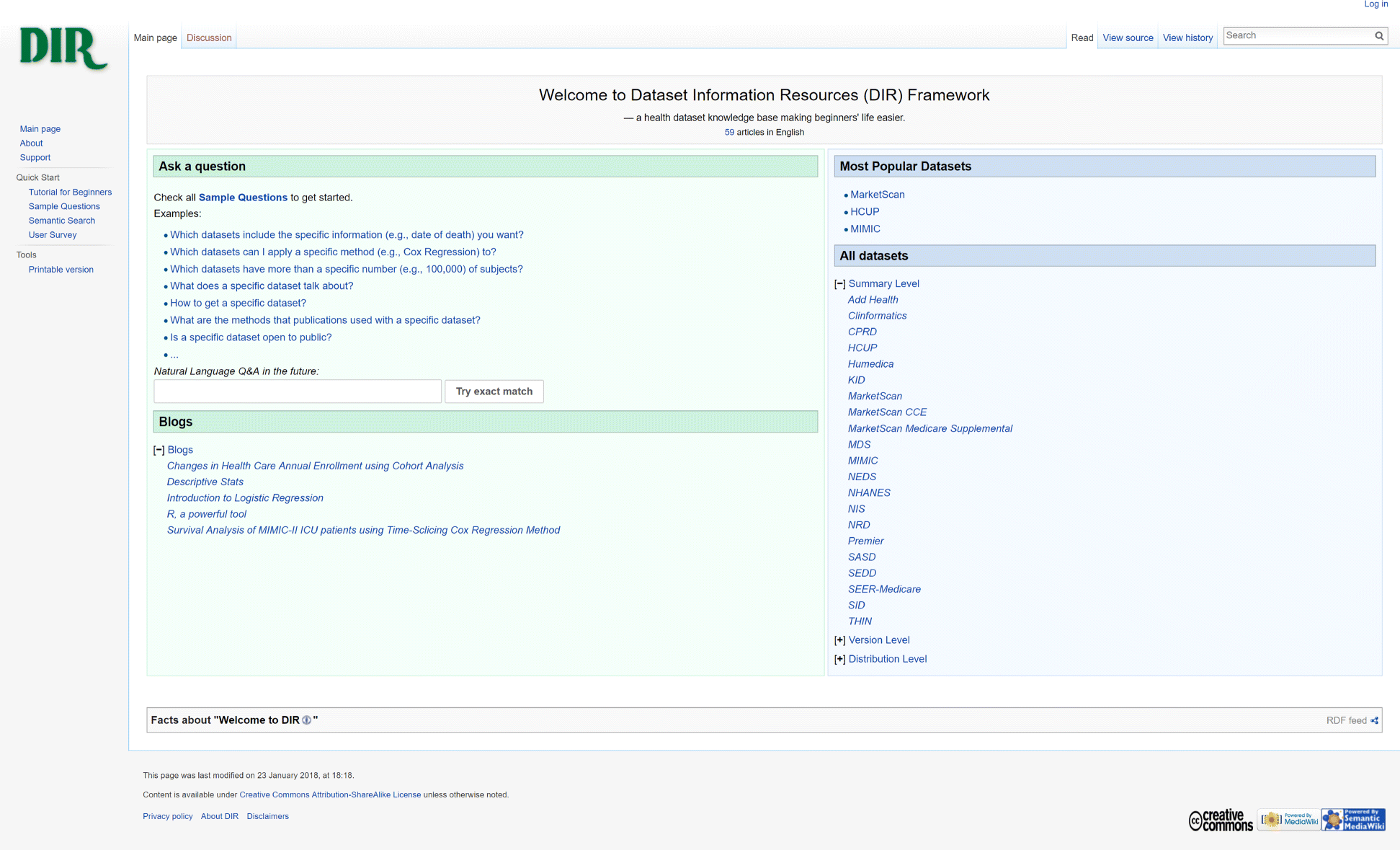Open Printable version
The width and height of the screenshot is (1400, 850).
pos(61,270)
